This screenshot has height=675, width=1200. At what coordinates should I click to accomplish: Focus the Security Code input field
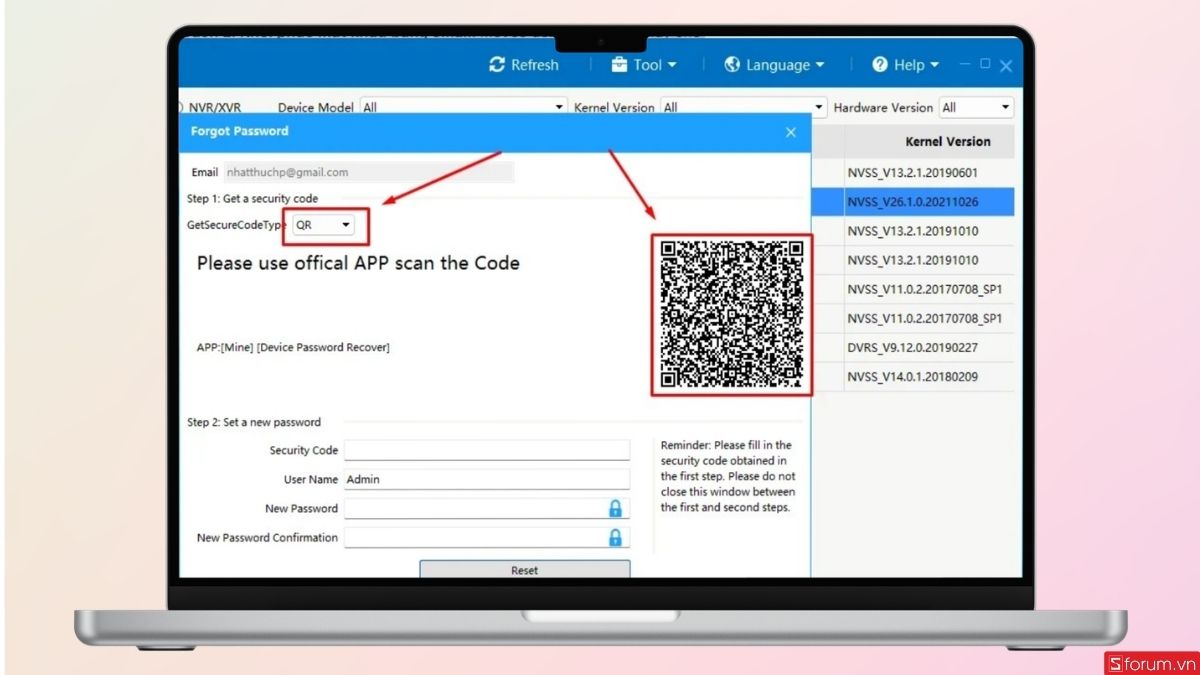(x=487, y=450)
